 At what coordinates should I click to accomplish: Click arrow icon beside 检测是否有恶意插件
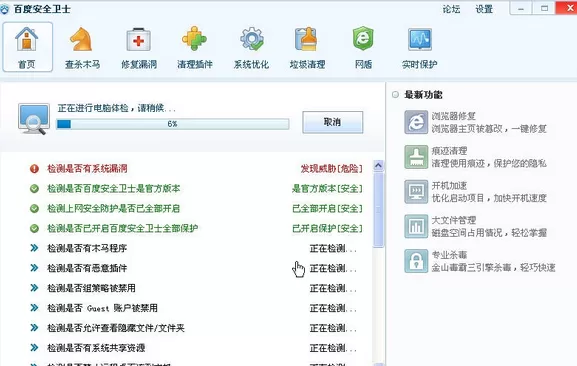[x=34, y=268]
